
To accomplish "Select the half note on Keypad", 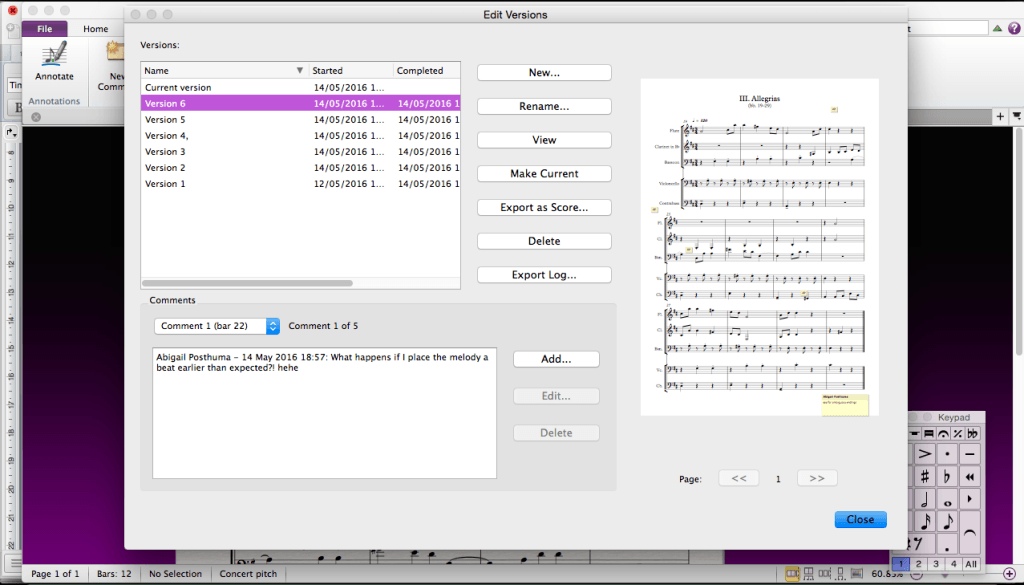I will pyautogui.click(x=924, y=499).
